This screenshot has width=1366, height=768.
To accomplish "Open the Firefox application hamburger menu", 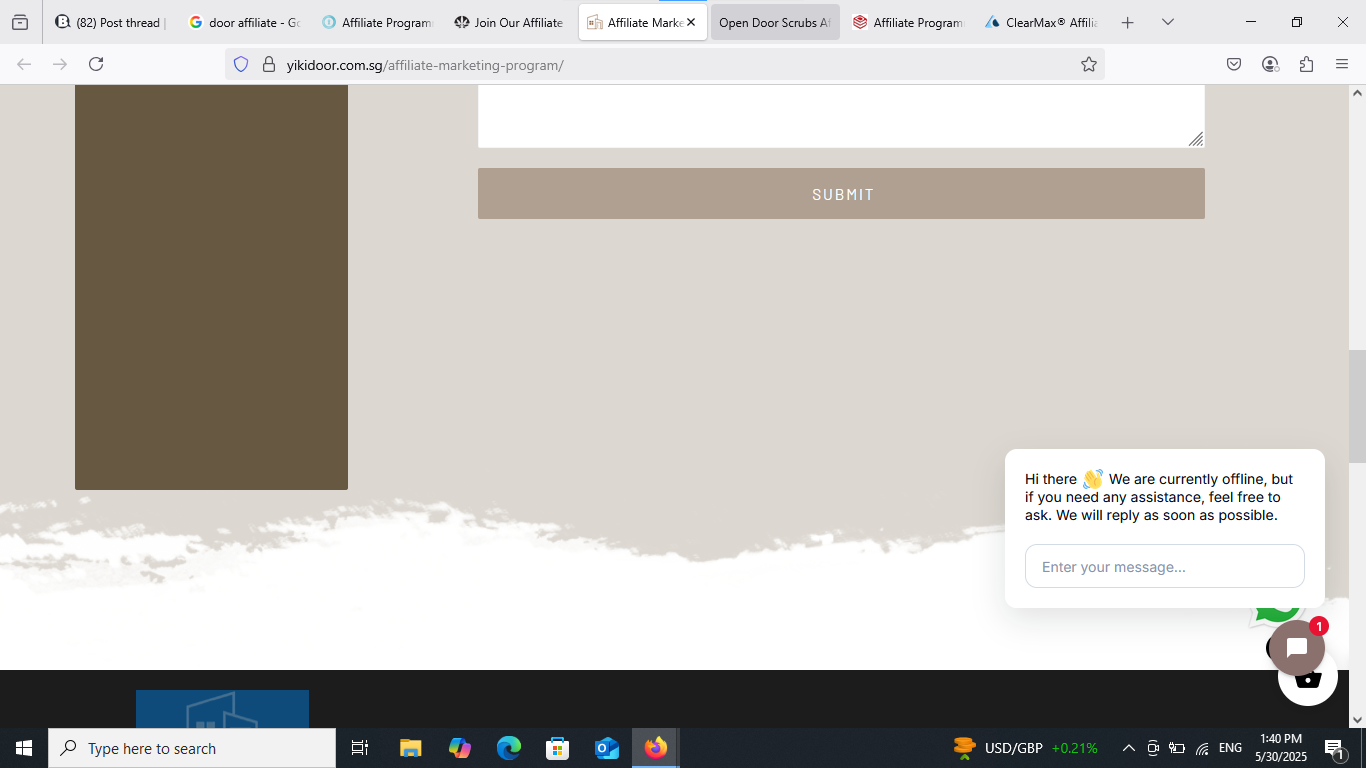I will pos(1342,64).
